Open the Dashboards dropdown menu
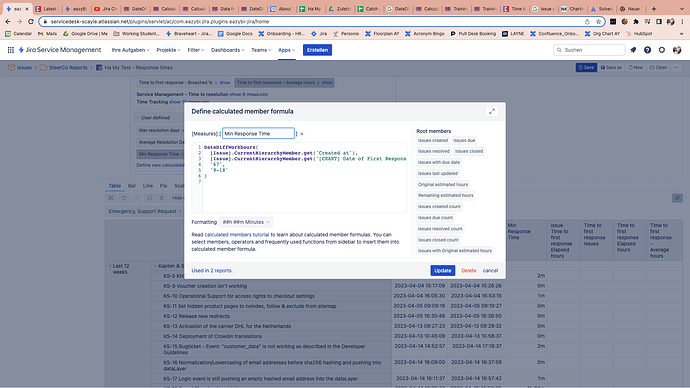The height and width of the screenshot is (388, 690). (x=228, y=50)
